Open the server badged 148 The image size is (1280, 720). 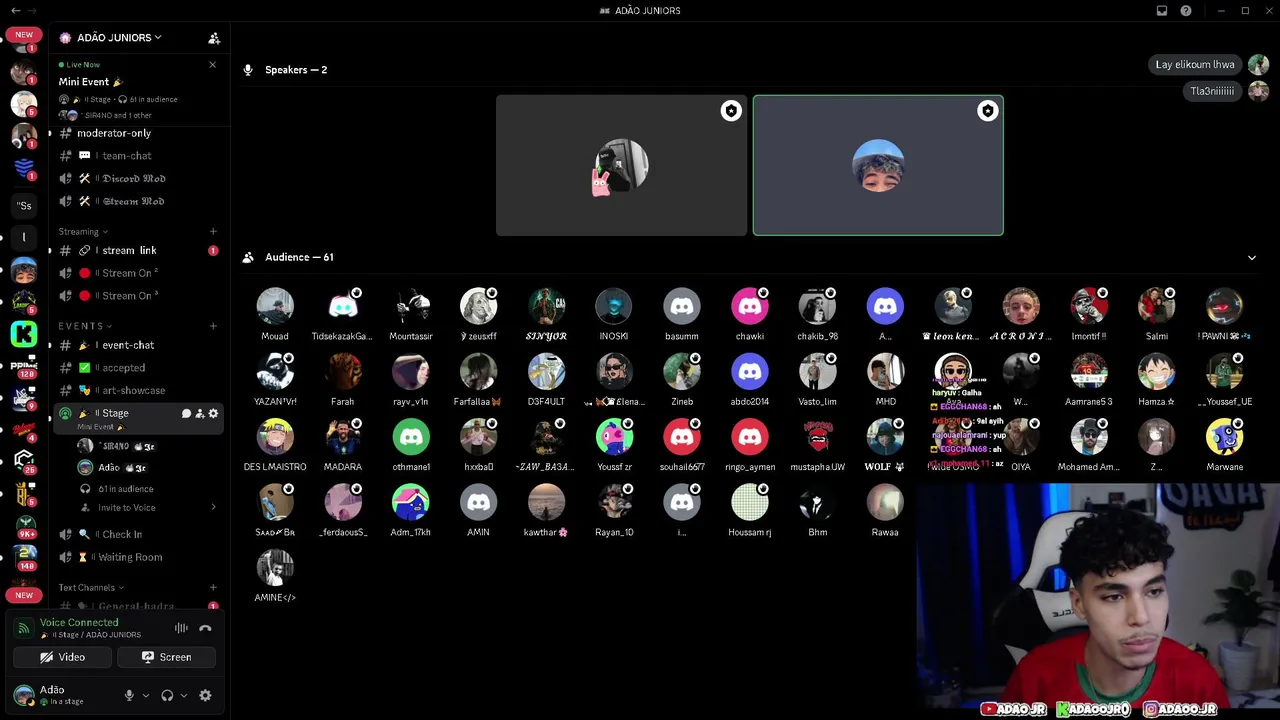click(24, 556)
